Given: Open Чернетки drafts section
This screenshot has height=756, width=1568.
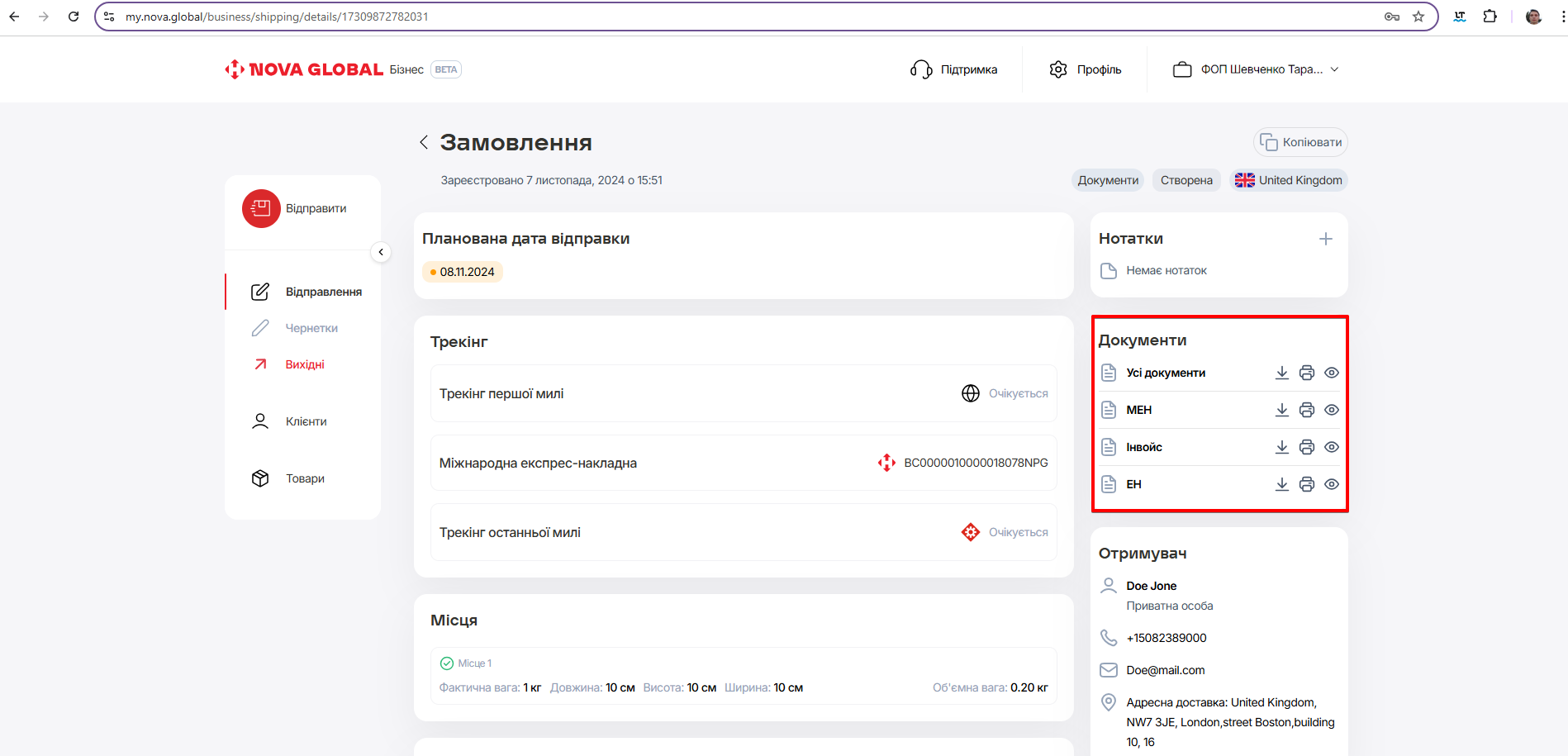Looking at the screenshot, I should pos(311,328).
